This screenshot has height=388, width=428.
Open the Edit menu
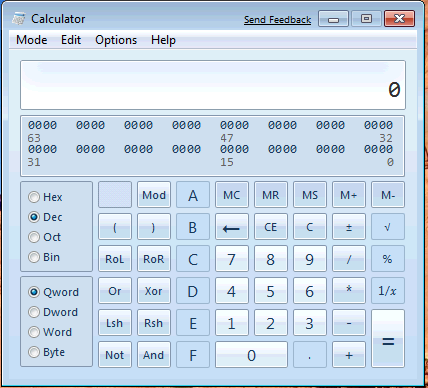[71, 40]
